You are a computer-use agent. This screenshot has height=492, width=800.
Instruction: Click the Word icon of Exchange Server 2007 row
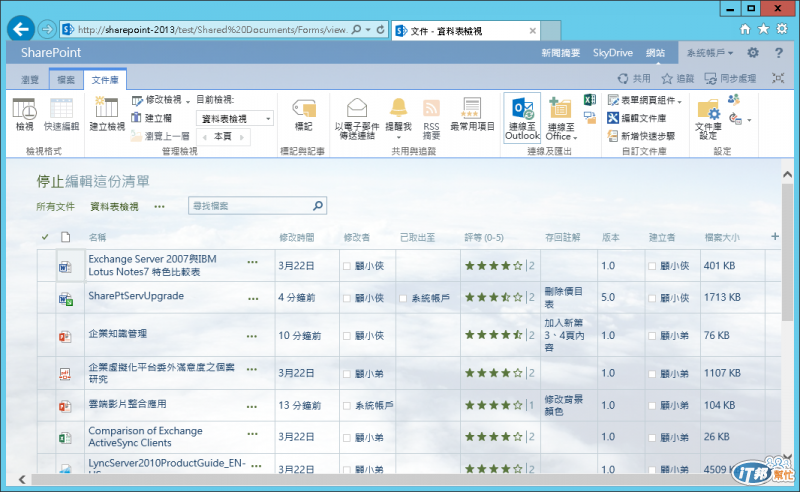point(65,266)
